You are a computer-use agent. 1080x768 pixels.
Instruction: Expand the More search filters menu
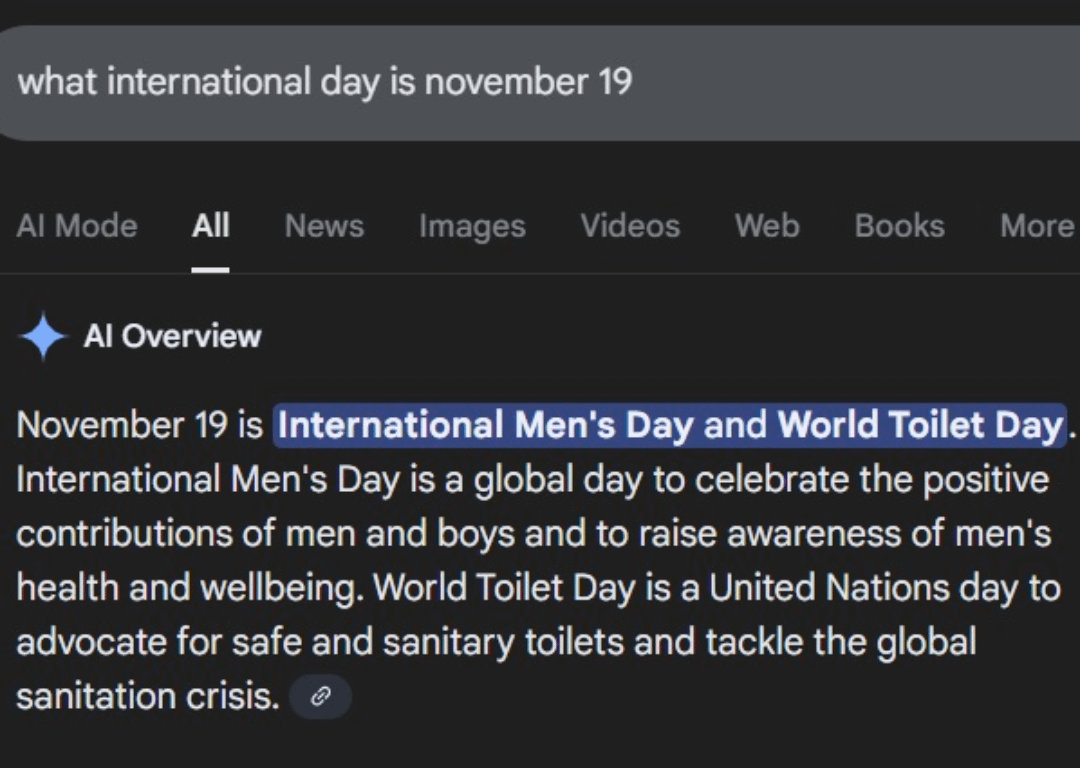click(x=1037, y=226)
